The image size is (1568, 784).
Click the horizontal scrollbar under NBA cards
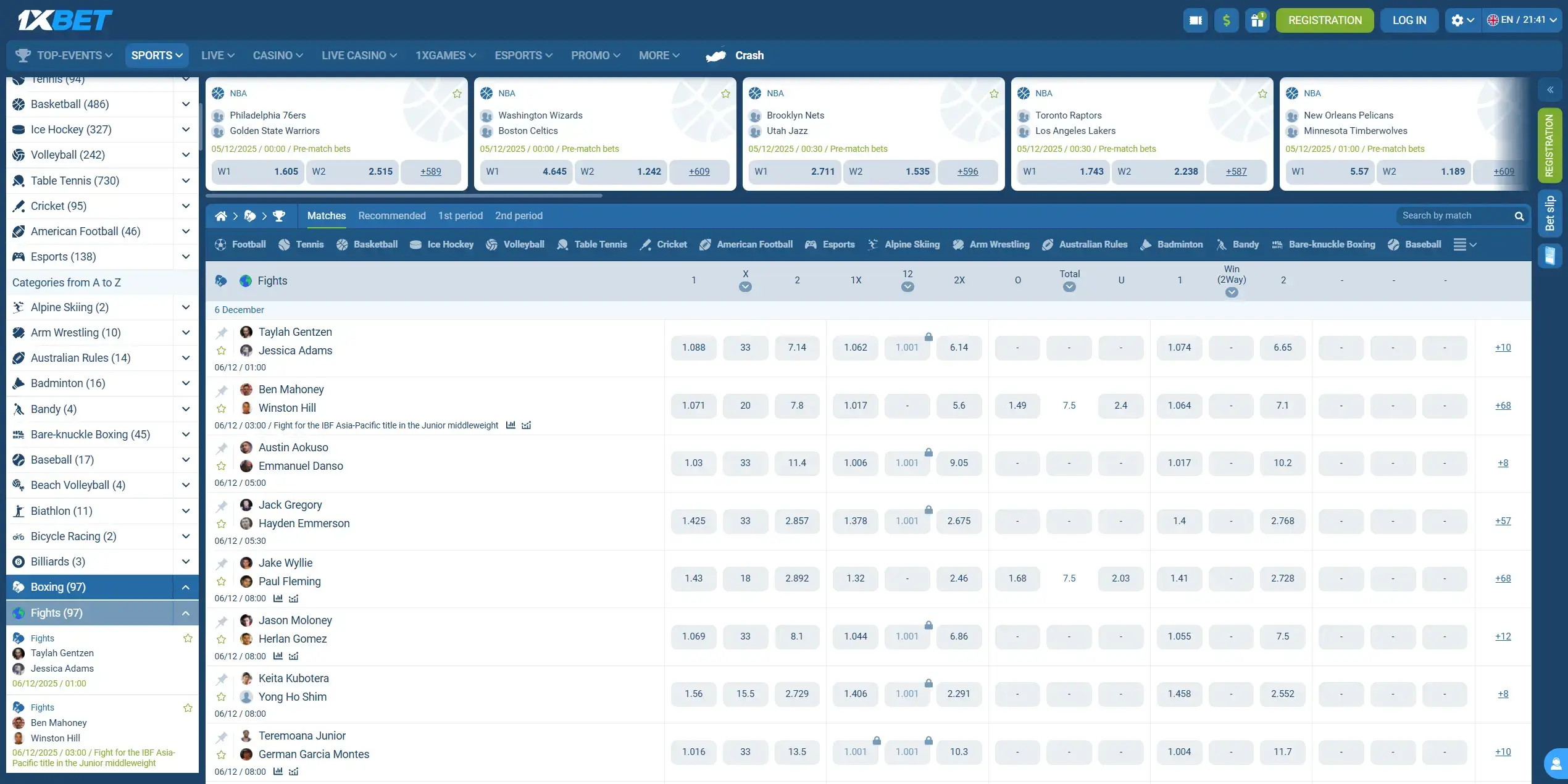404,196
